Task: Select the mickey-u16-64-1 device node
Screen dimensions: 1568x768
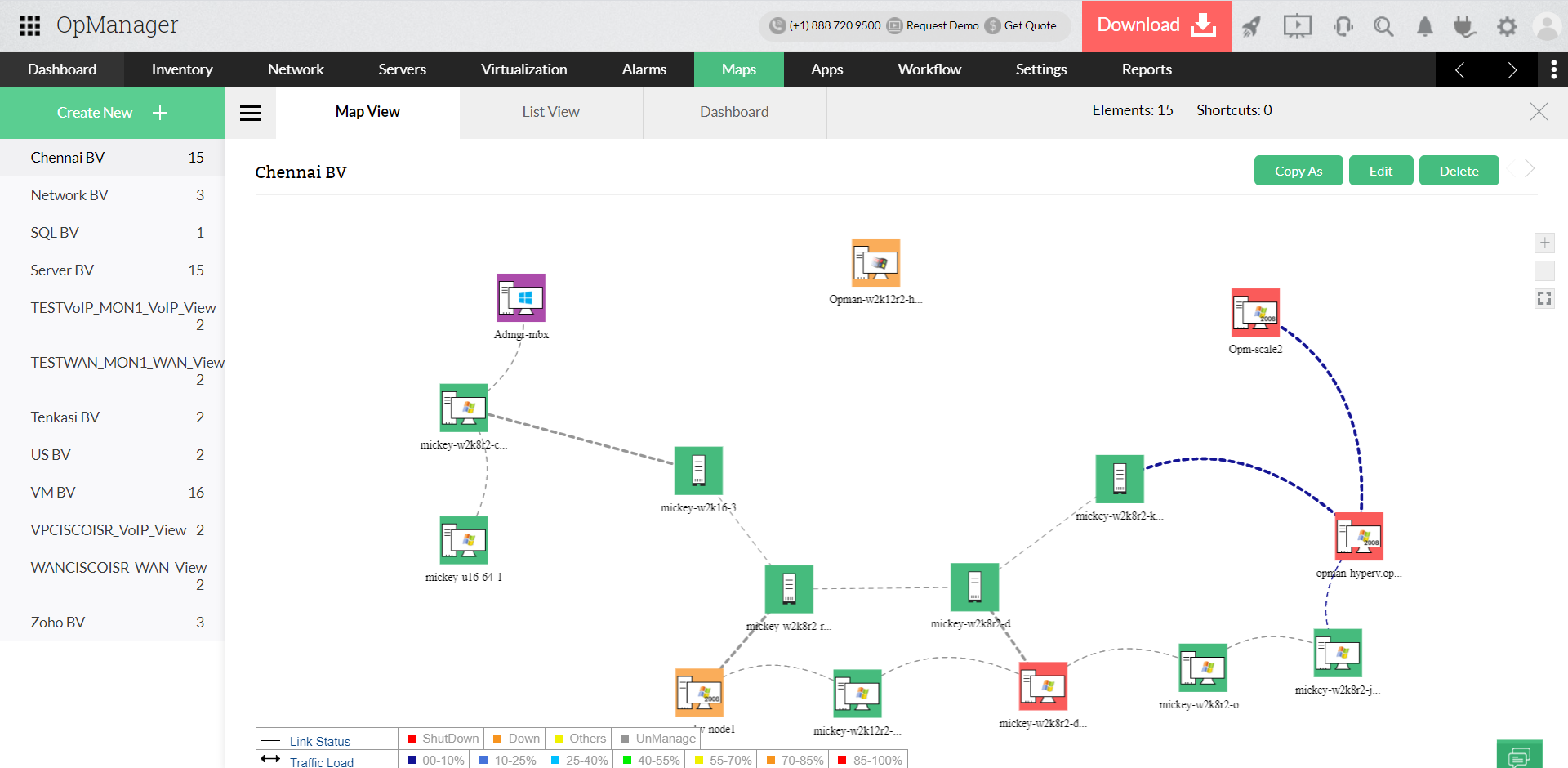Action: click(x=464, y=540)
